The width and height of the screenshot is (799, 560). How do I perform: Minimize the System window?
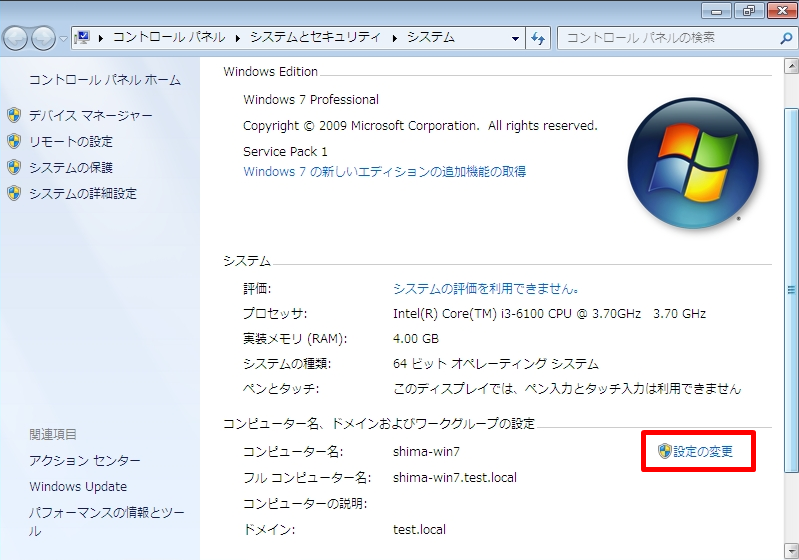[x=717, y=11]
